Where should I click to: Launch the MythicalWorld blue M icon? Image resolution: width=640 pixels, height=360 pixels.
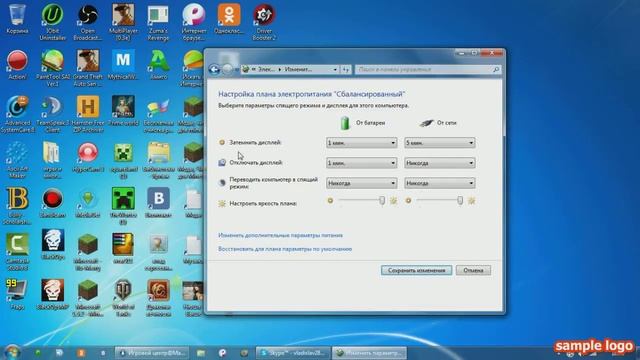click(x=123, y=64)
